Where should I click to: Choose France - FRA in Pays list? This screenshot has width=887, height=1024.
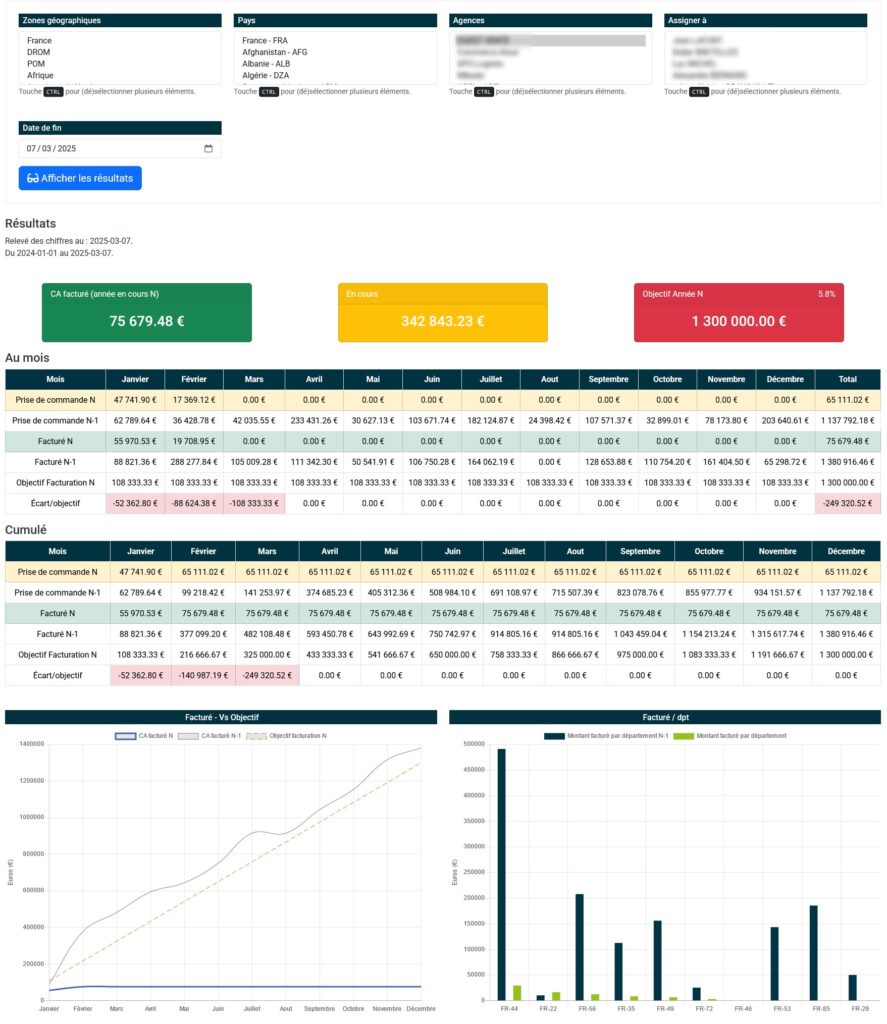265,40
